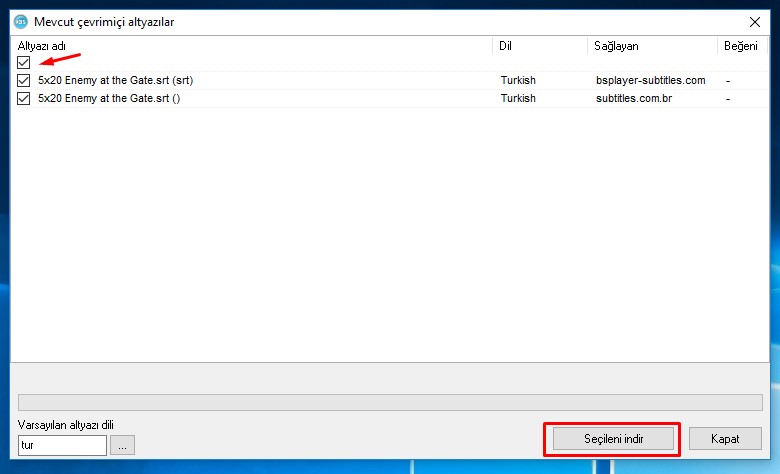
Task: Click the Turkish language cell in the second row
Action: [x=518, y=98]
